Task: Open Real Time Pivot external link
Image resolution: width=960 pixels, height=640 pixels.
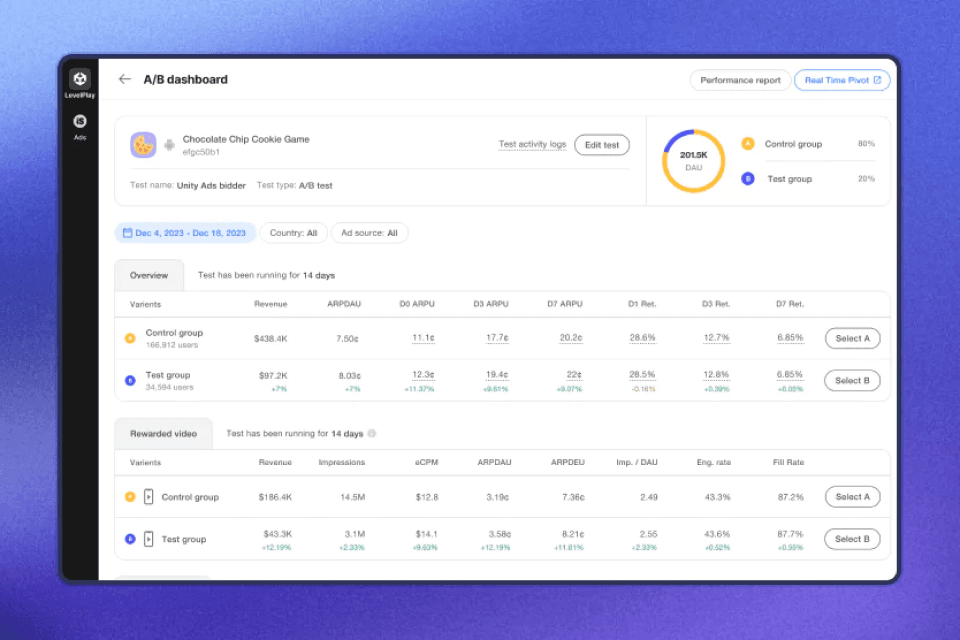Action: [x=842, y=80]
